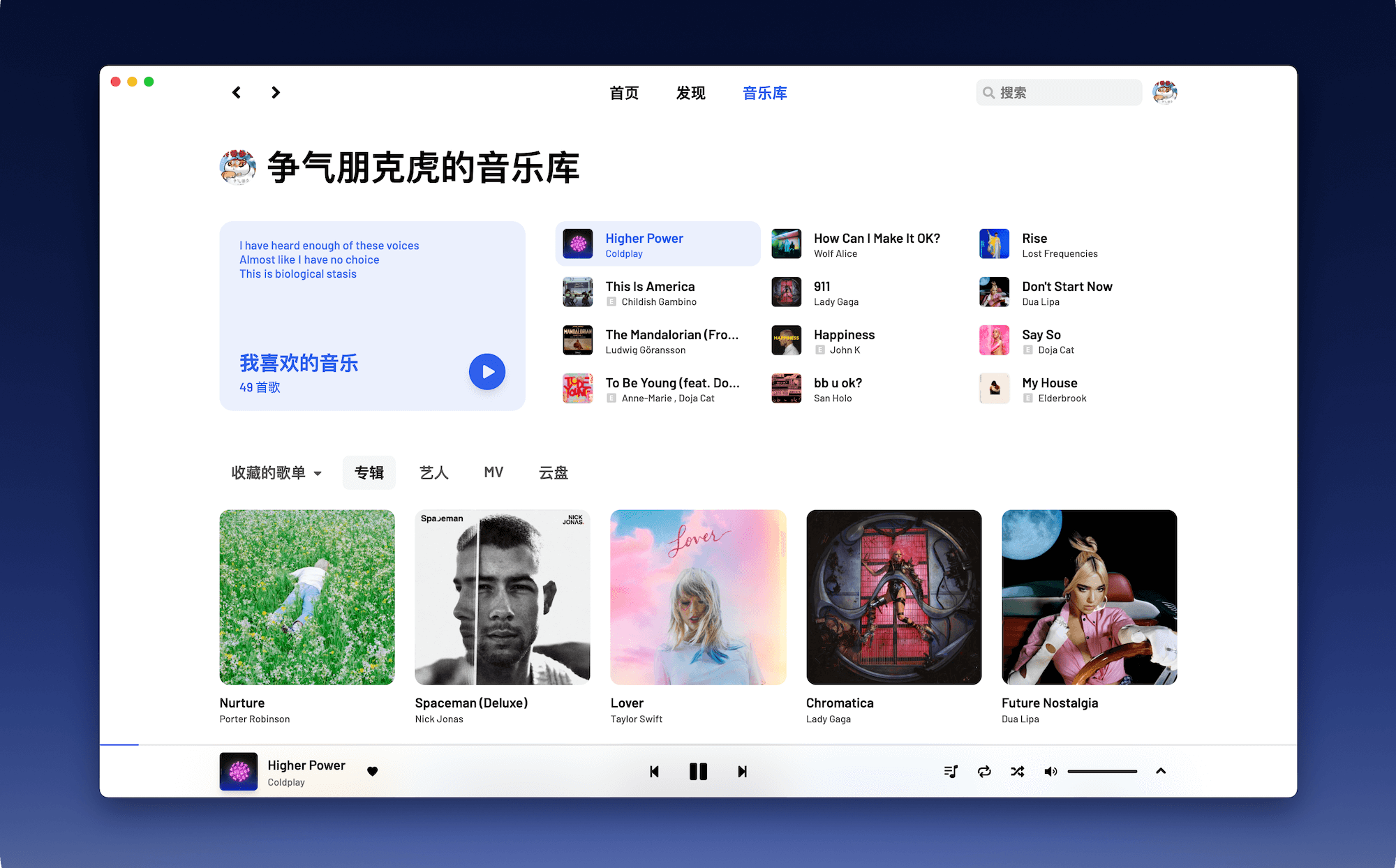Pause the currently playing Higher Power track
1396x868 pixels.
point(698,771)
